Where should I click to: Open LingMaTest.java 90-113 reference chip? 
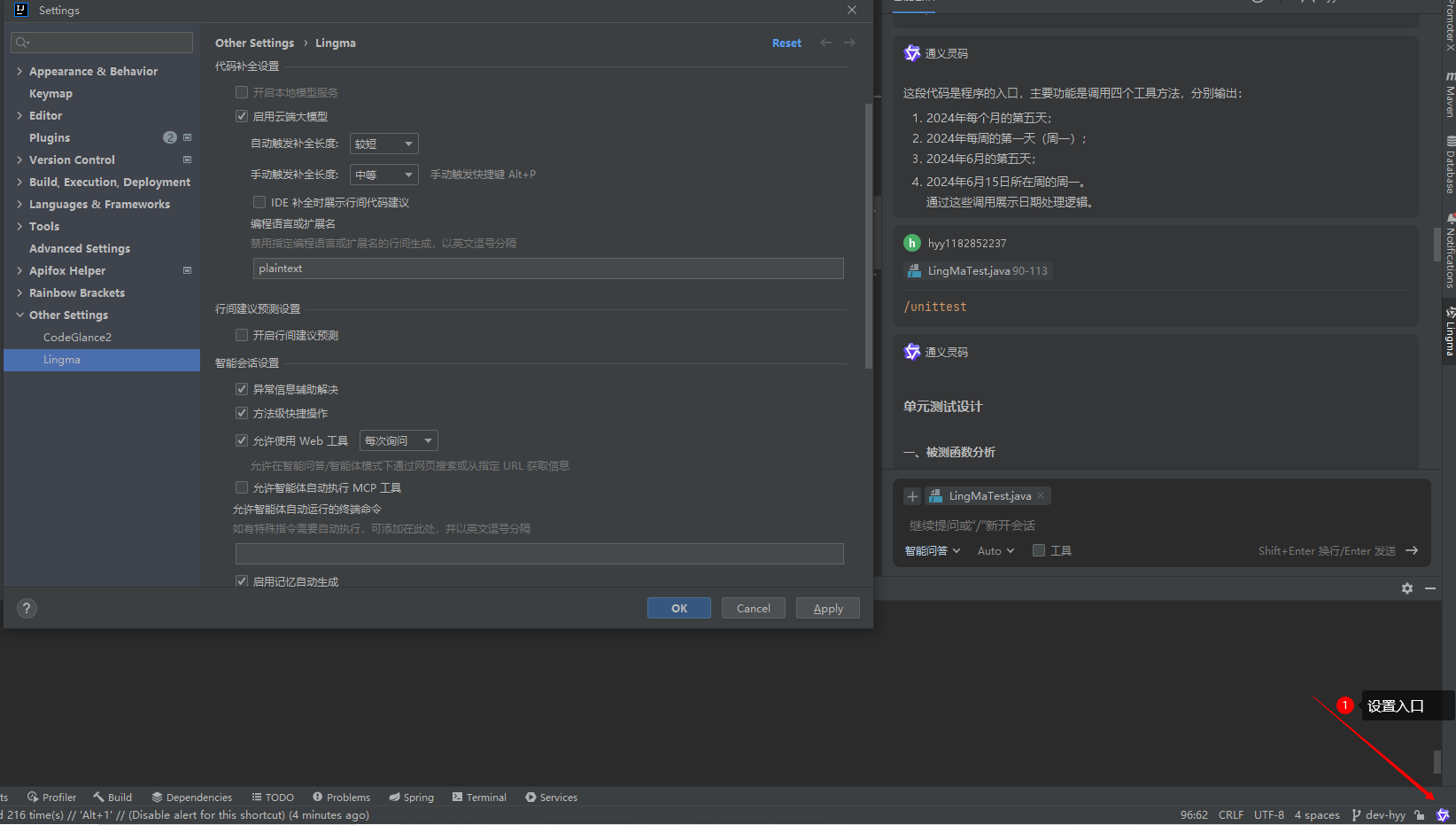[x=979, y=271]
